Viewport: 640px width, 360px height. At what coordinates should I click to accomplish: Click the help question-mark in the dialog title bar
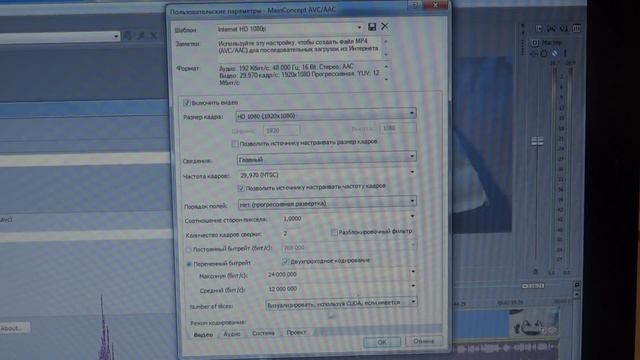415,5
